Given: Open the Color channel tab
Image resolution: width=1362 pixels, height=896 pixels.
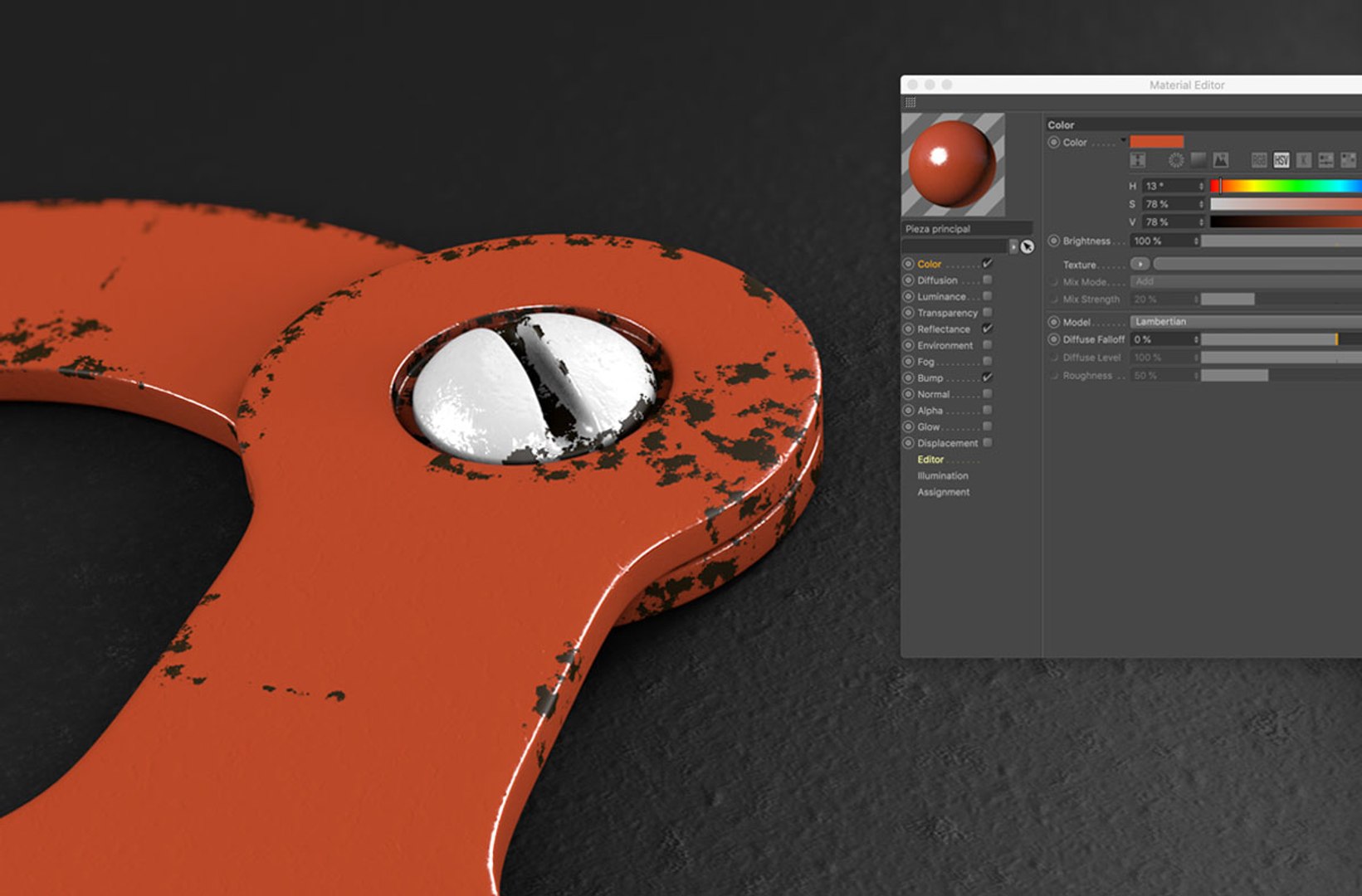Looking at the screenshot, I should (x=930, y=264).
